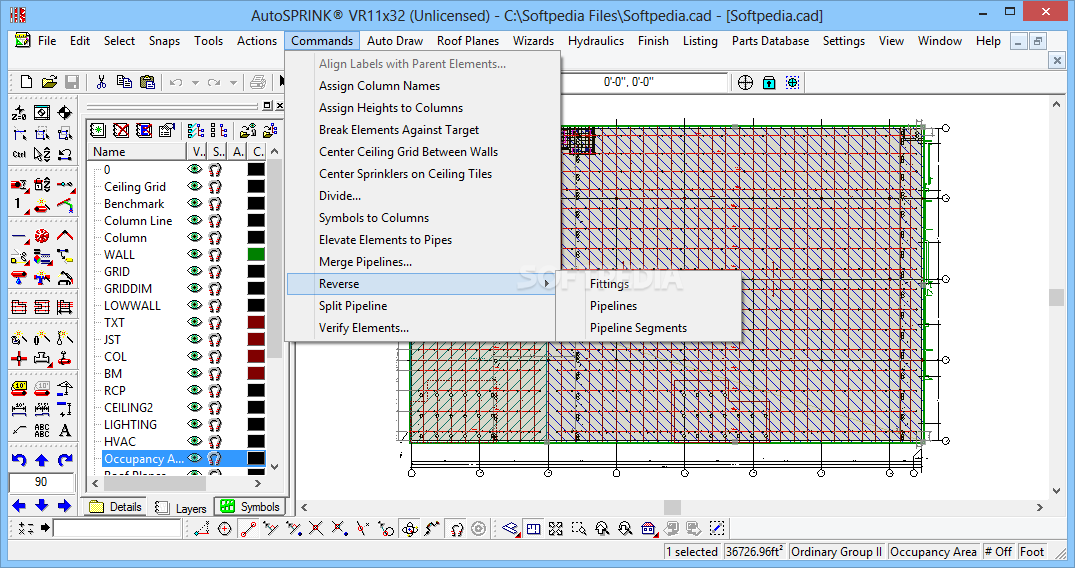Image resolution: width=1075 pixels, height=568 pixels.
Task: Click the delete layer red X icon
Action: point(121,130)
